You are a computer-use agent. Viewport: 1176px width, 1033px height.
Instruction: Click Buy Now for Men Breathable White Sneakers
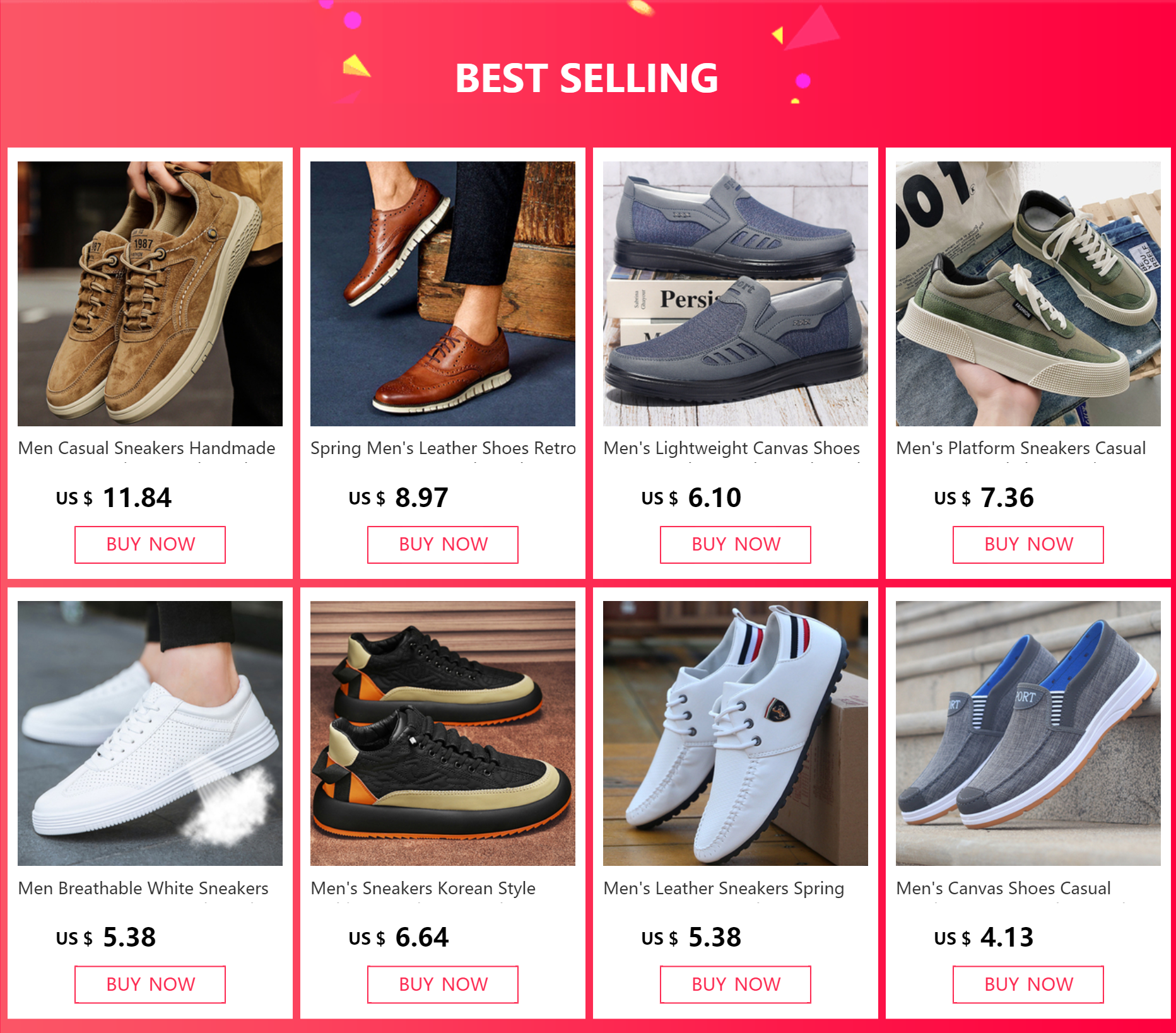[x=150, y=984]
